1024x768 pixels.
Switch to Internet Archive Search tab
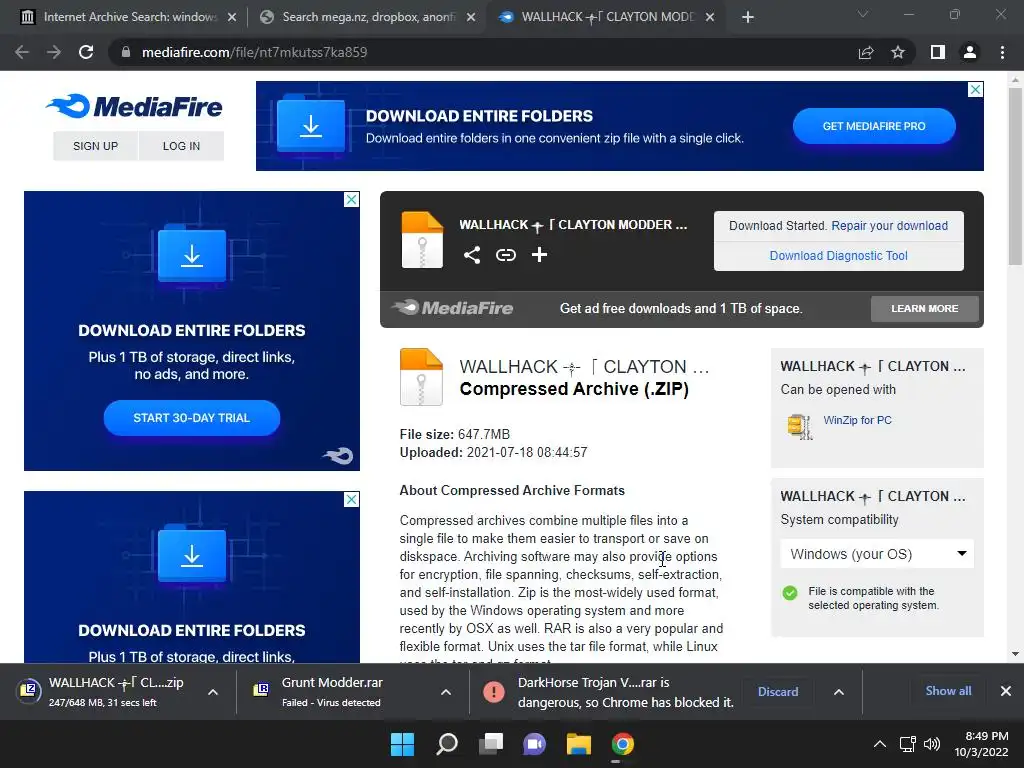pyautogui.click(x=129, y=17)
